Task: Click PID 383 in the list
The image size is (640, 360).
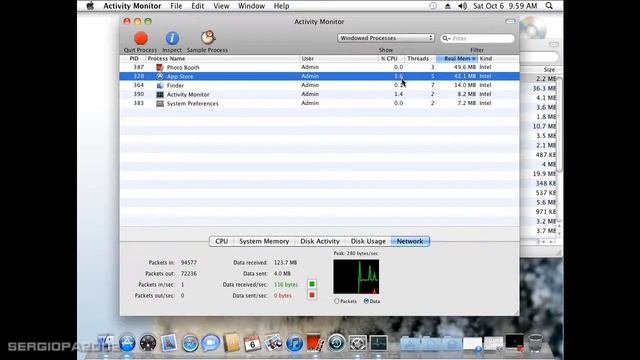Action: (x=138, y=103)
